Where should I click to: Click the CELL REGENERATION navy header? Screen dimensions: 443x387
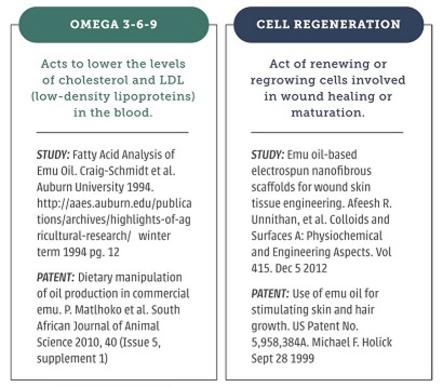(x=329, y=25)
